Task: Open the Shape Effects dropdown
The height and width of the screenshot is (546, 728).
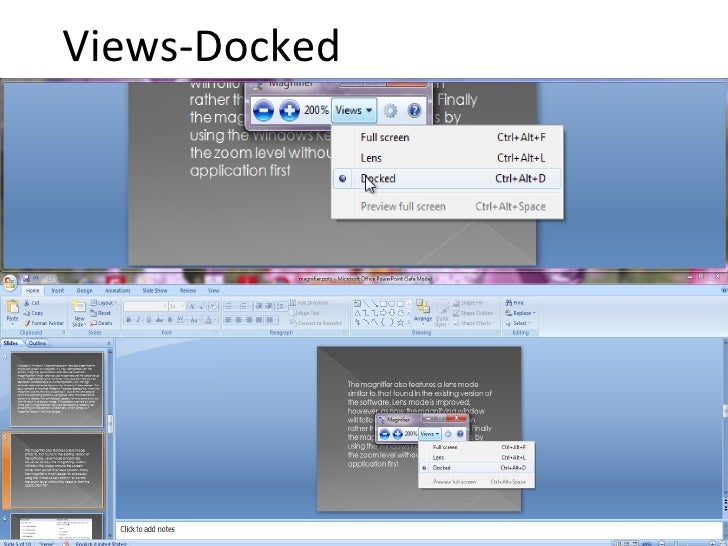Action: click(472, 323)
